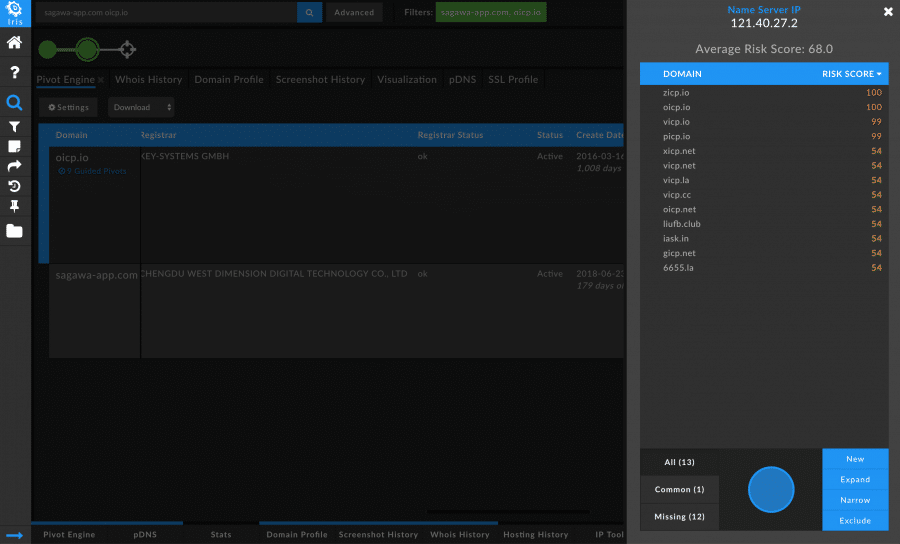The width and height of the screenshot is (900, 544).
Task: Open the History clock sidebar icon
Action: point(14,186)
